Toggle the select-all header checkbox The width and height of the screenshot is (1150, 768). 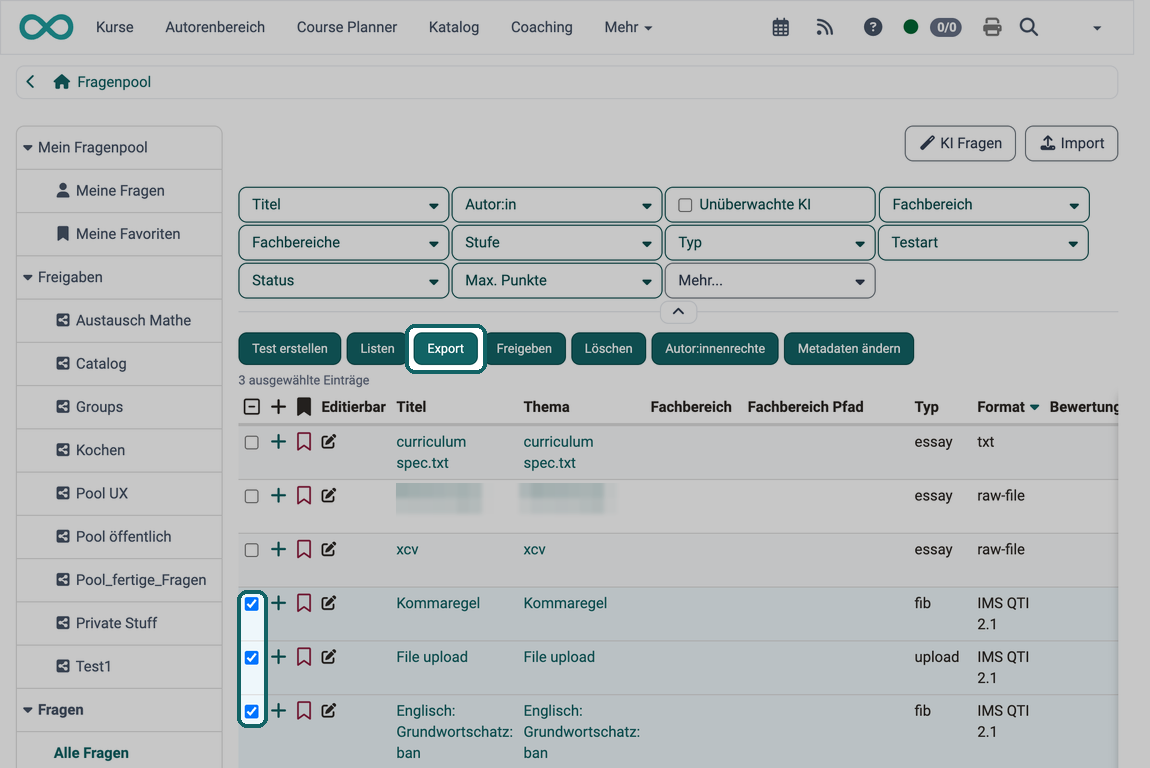[x=252, y=406]
